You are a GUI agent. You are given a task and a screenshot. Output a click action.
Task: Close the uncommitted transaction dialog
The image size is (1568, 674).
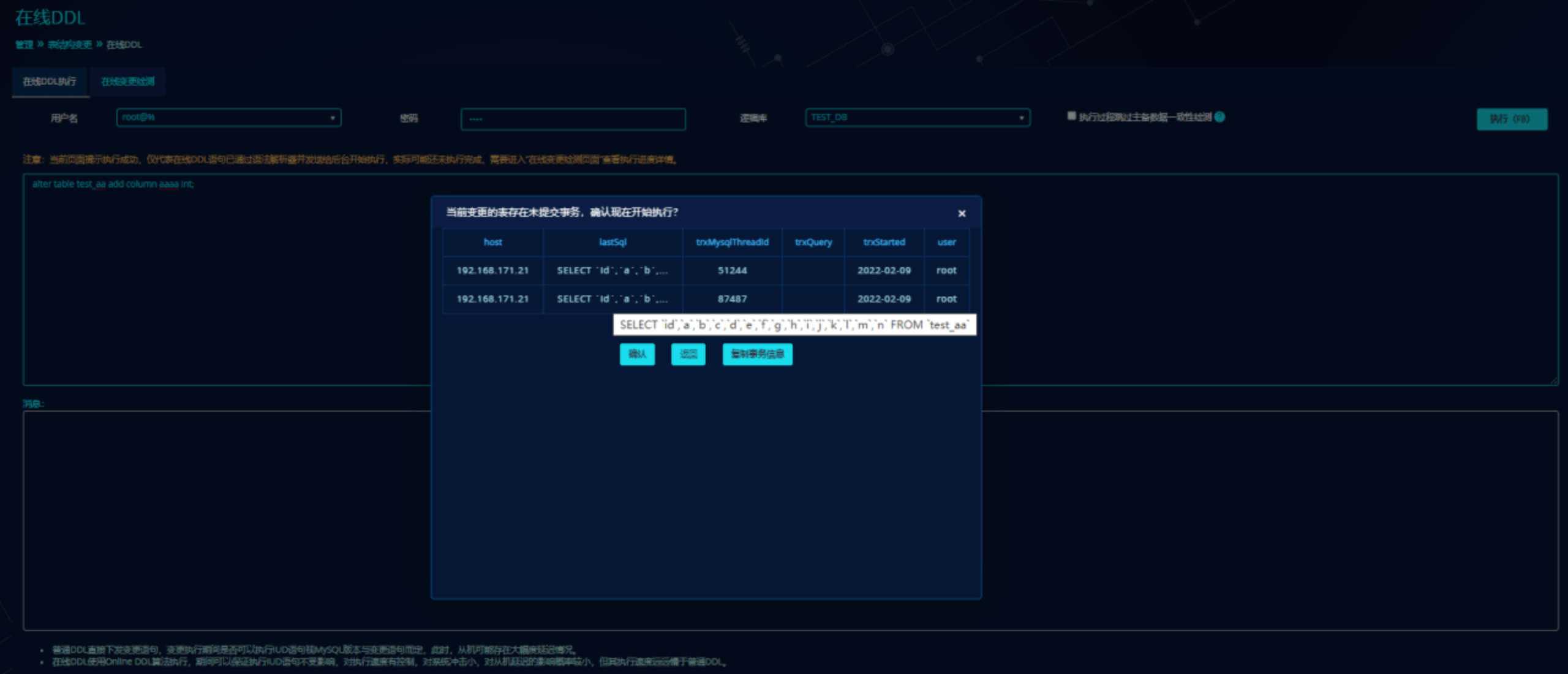click(962, 213)
